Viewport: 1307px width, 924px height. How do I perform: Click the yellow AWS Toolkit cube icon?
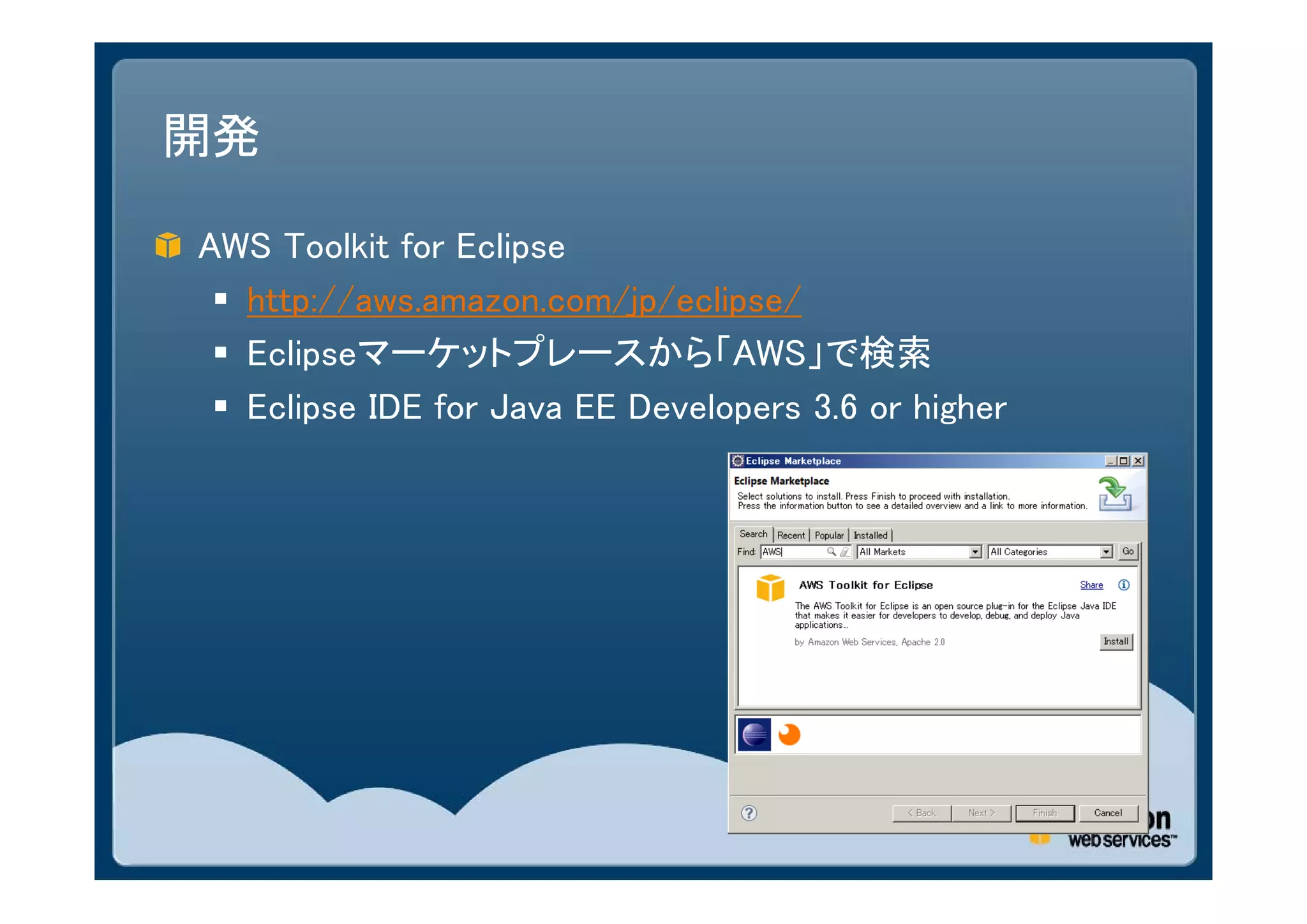point(770,588)
